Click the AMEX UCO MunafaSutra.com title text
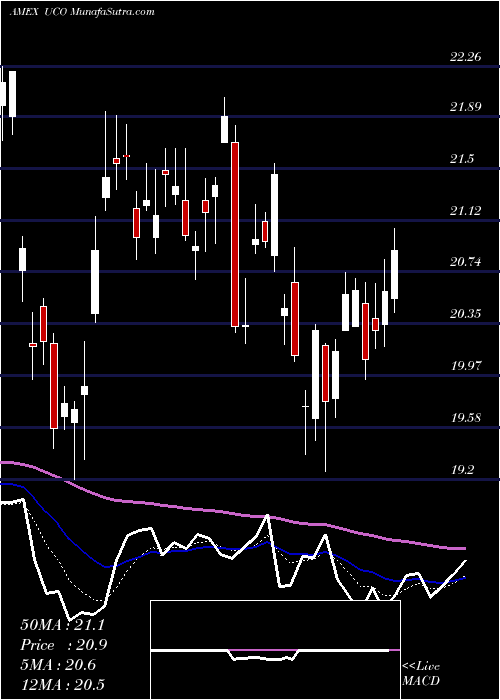The image size is (500, 700). 82,12
